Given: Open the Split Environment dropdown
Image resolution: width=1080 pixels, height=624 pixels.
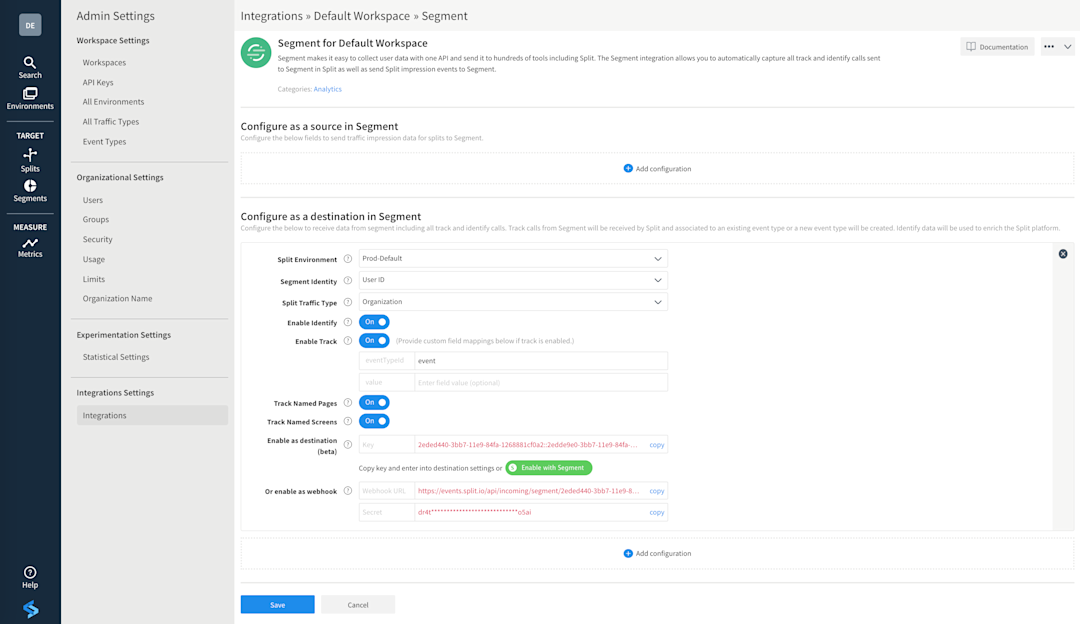Looking at the screenshot, I should point(513,258).
